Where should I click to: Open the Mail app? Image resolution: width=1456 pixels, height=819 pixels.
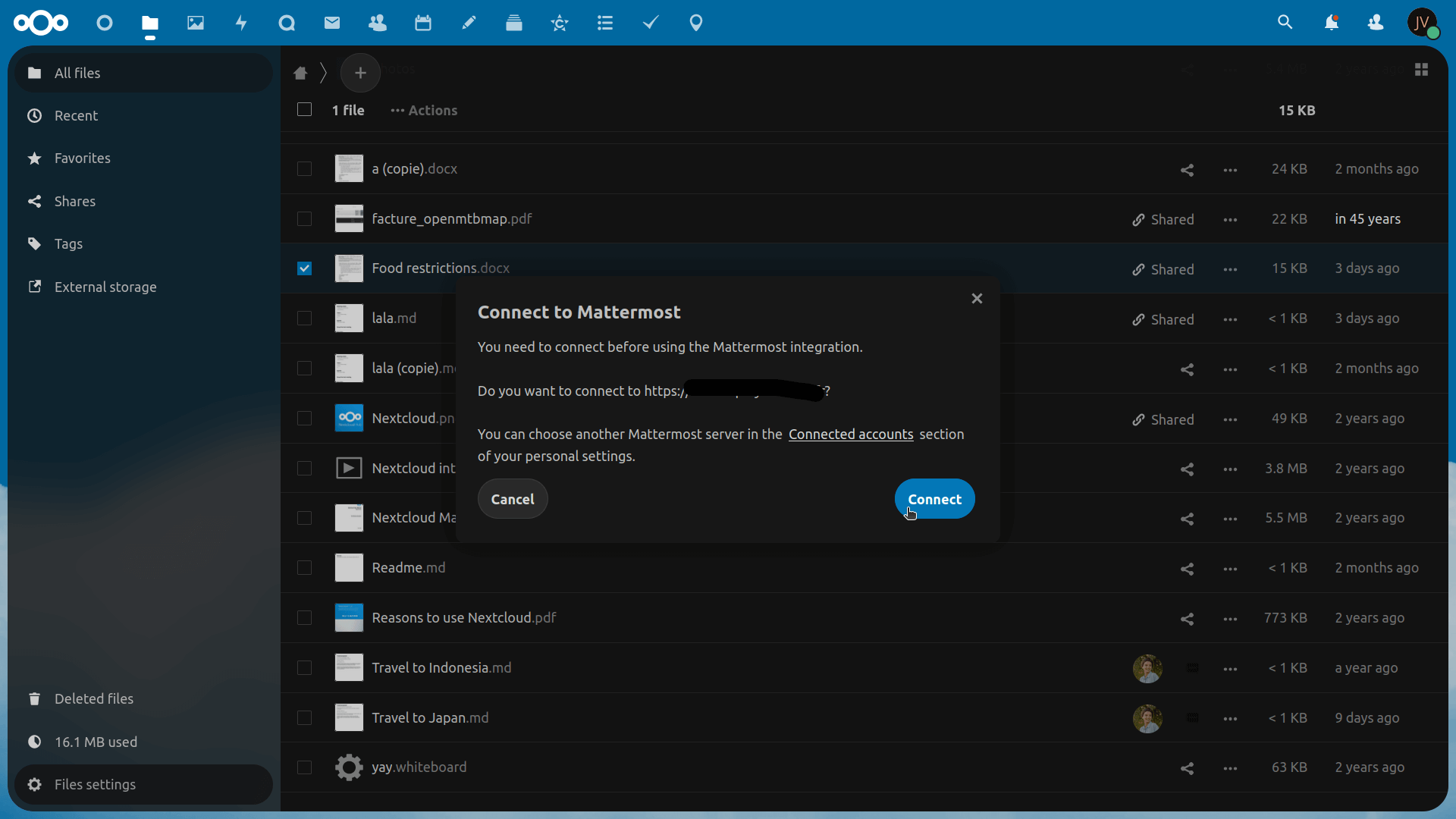tap(332, 23)
